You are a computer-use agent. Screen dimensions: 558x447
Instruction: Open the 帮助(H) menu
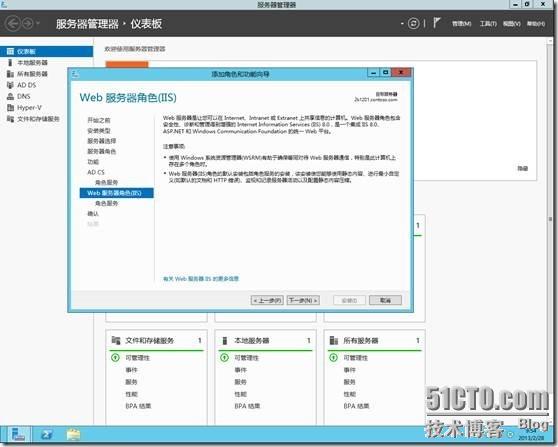coord(536,23)
